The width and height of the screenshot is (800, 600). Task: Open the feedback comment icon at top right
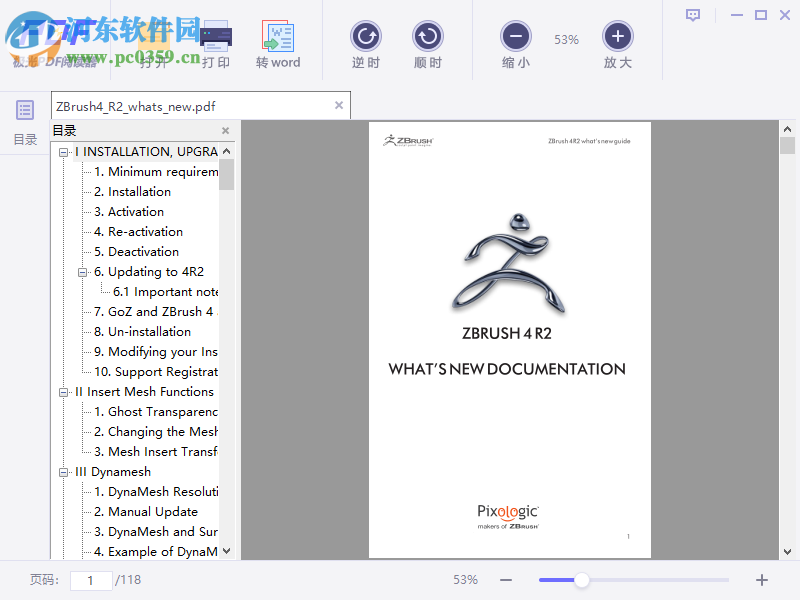click(692, 14)
